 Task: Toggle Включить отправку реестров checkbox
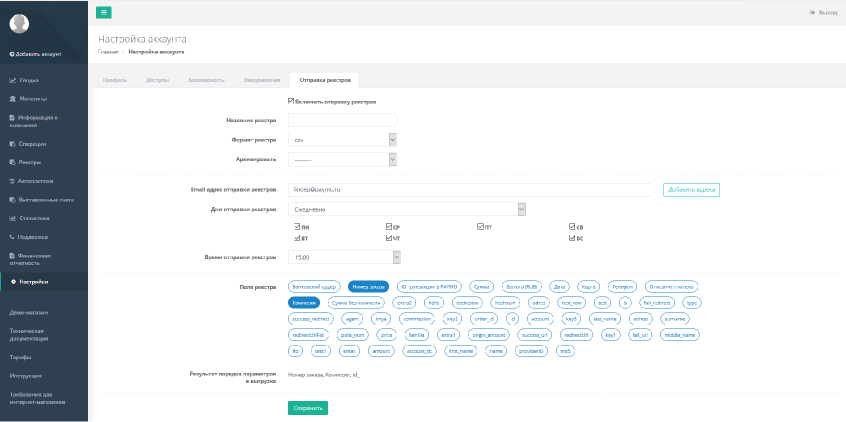291,101
